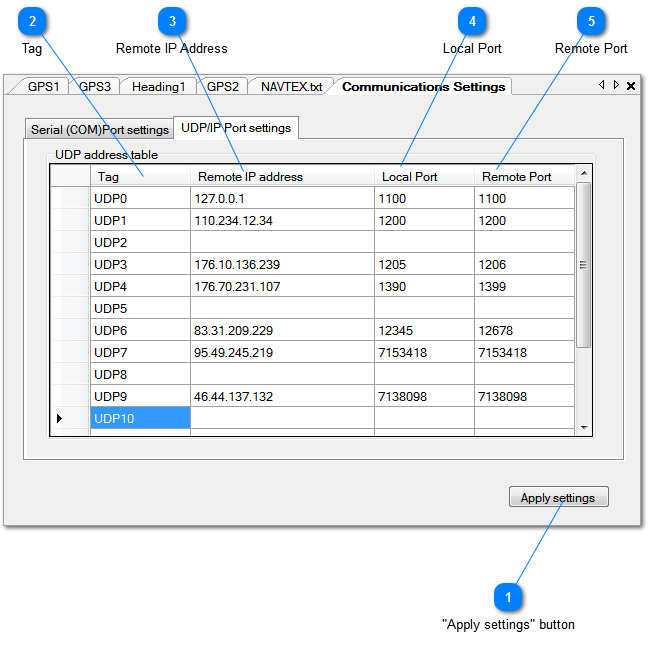Viewport: 649px width, 648px height.
Task: Select the Communications Settings tab
Action: pyautogui.click(x=423, y=86)
